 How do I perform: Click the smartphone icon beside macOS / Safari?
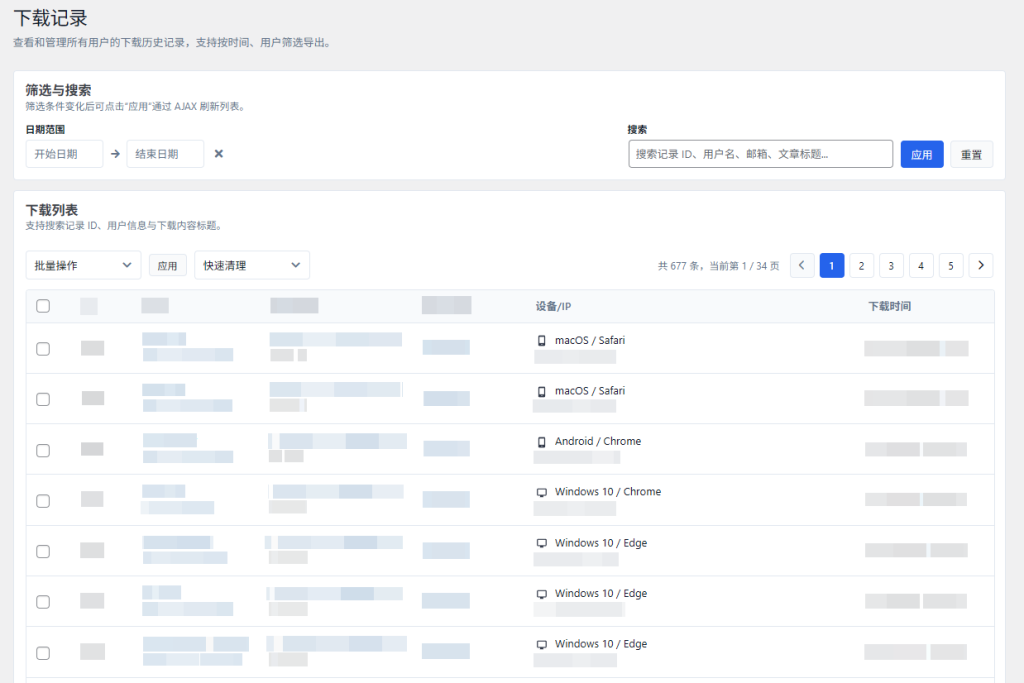coord(541,339)
